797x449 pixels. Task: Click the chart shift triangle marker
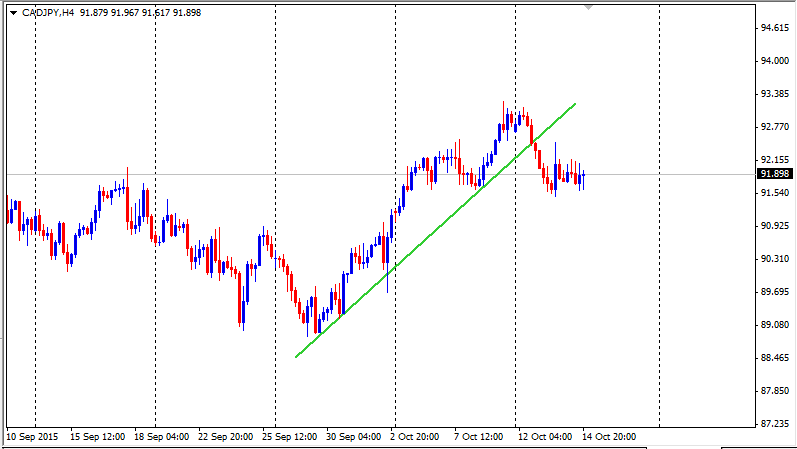tap(588, 8)
